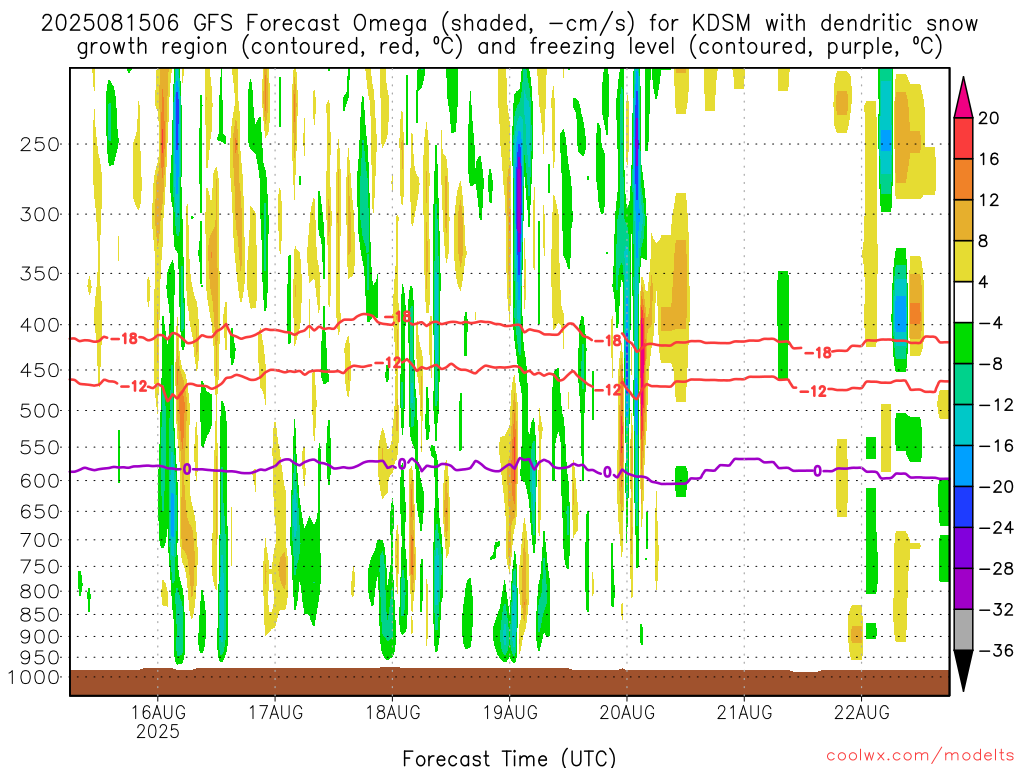This screenshot has height=768, width=1024.
Task: Click the rightmost red -12 contour label
Action: pyautogui.click(x=813, y=391)
